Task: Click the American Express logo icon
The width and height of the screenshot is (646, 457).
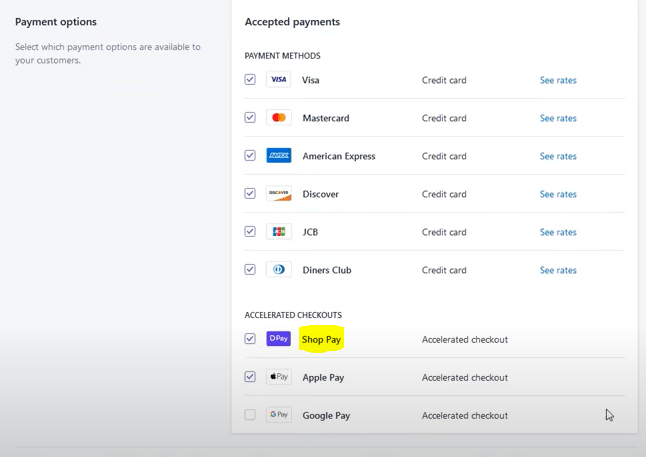Action: pyautogui.click(x=279, y=155)
